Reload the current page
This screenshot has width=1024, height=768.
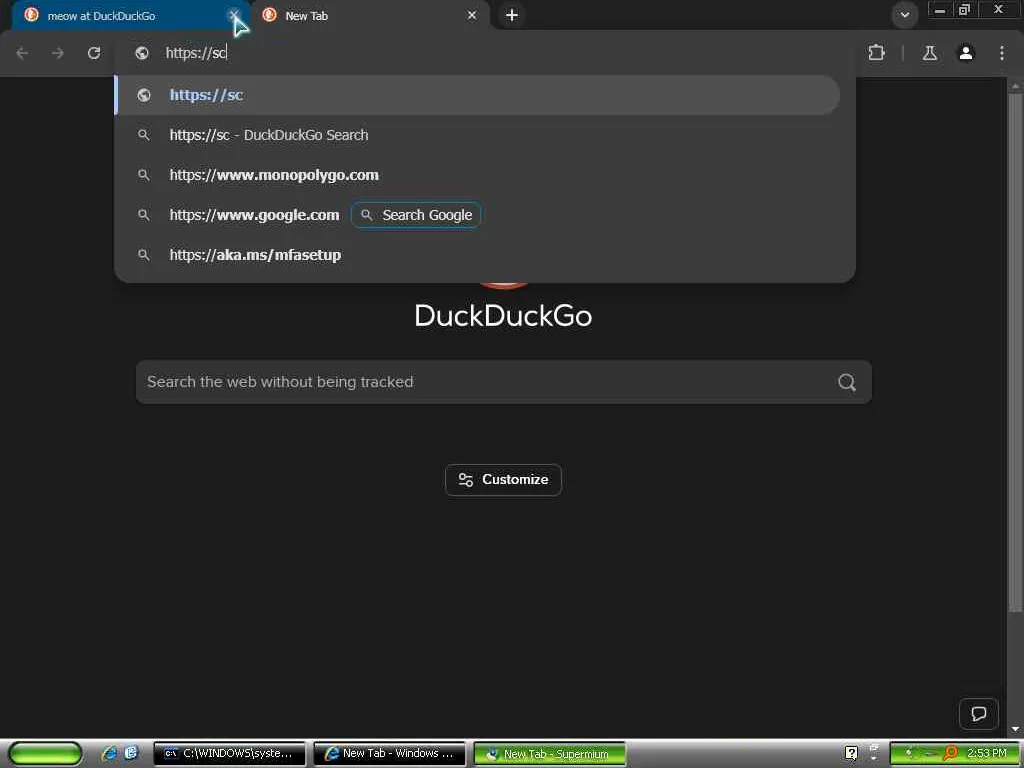point(94,53)
